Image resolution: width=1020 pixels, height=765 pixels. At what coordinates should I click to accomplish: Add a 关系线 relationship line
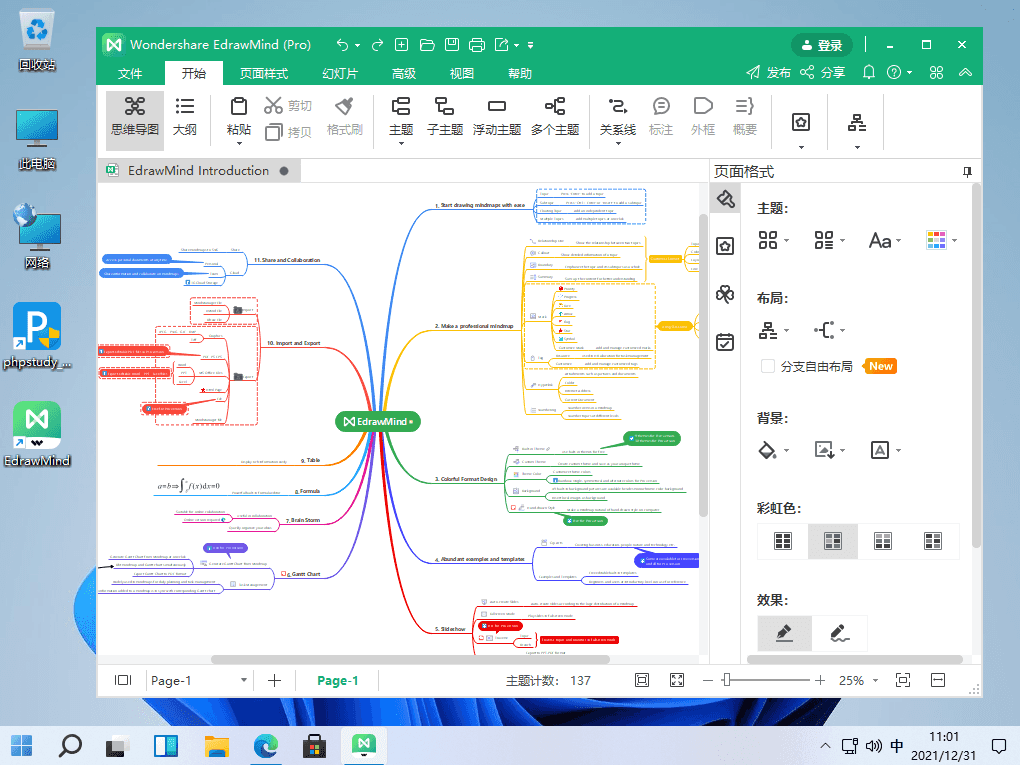click(x=617, y=117)
